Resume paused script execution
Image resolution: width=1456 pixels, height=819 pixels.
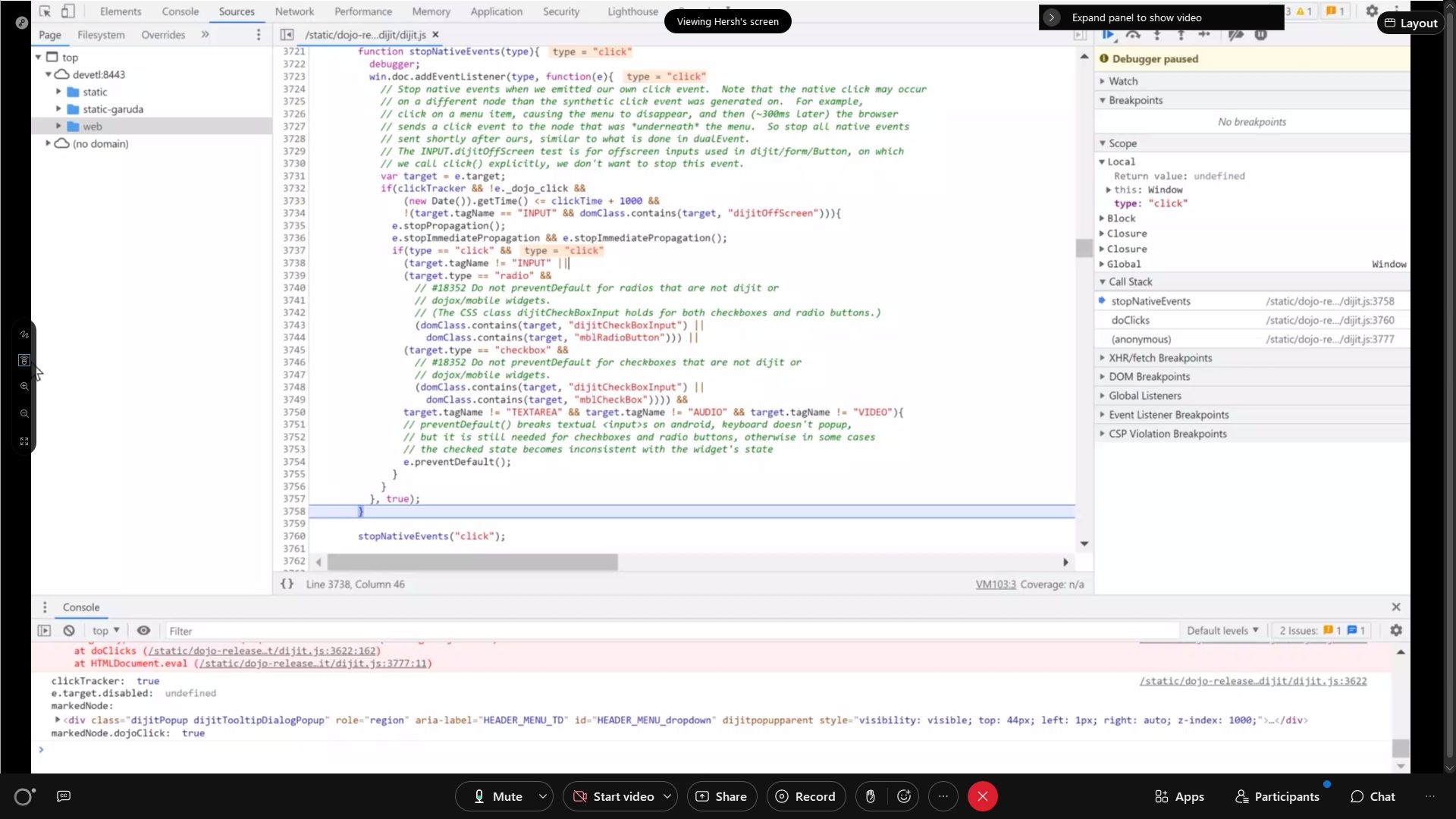coord(1108,35)
